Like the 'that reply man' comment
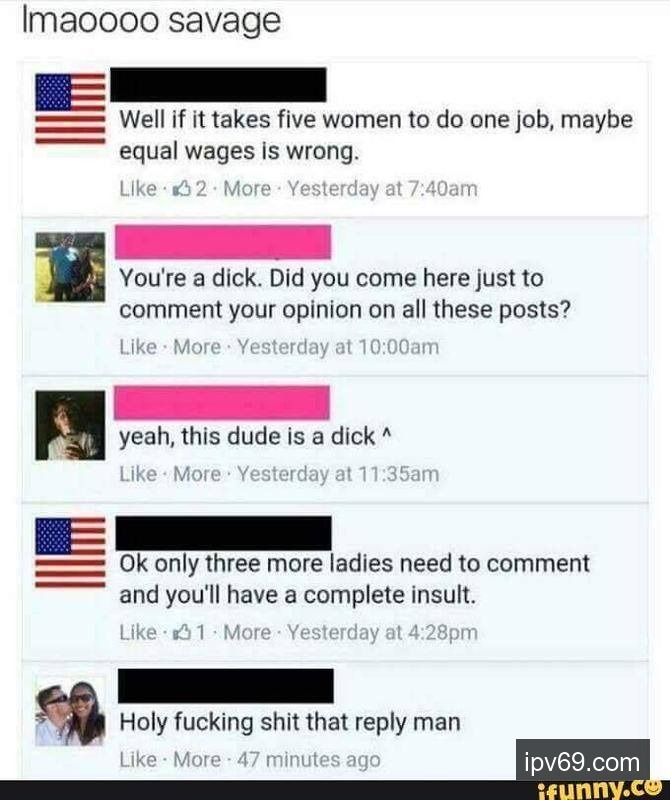Screen dimensions: 670x800 click(x=138, y=760)
